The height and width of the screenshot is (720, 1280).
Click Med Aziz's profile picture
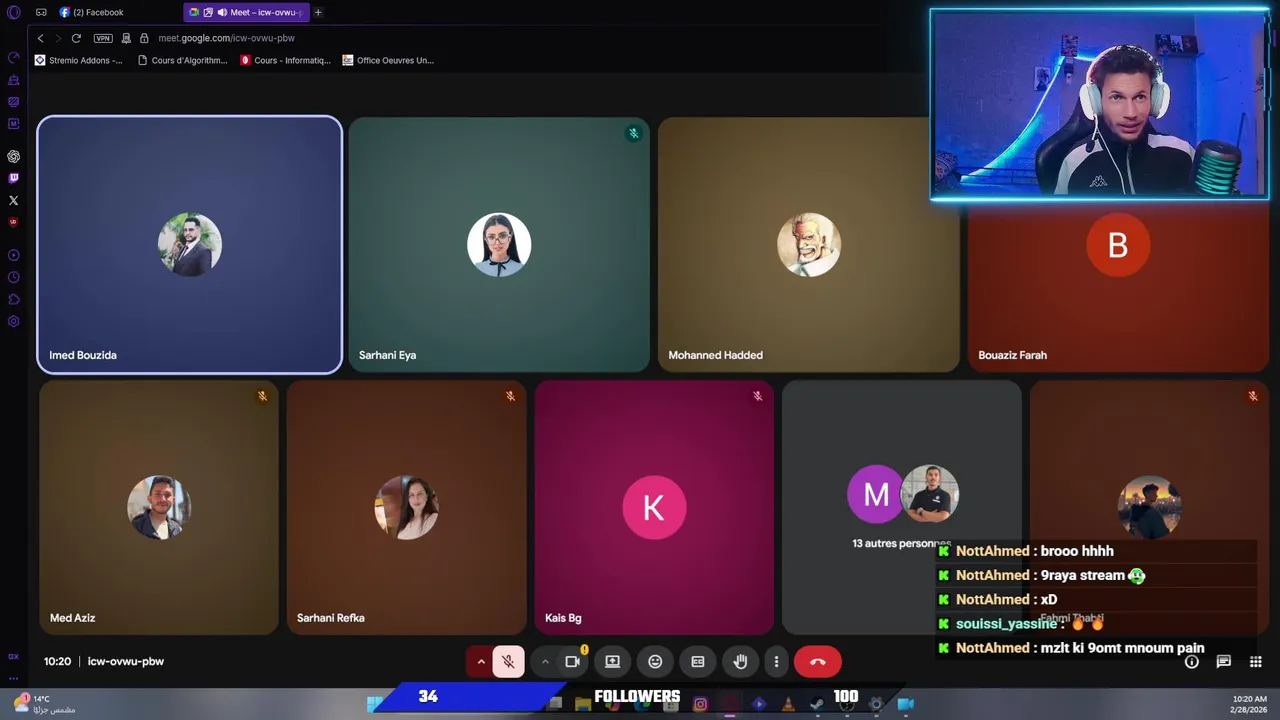tap(159, 507)
